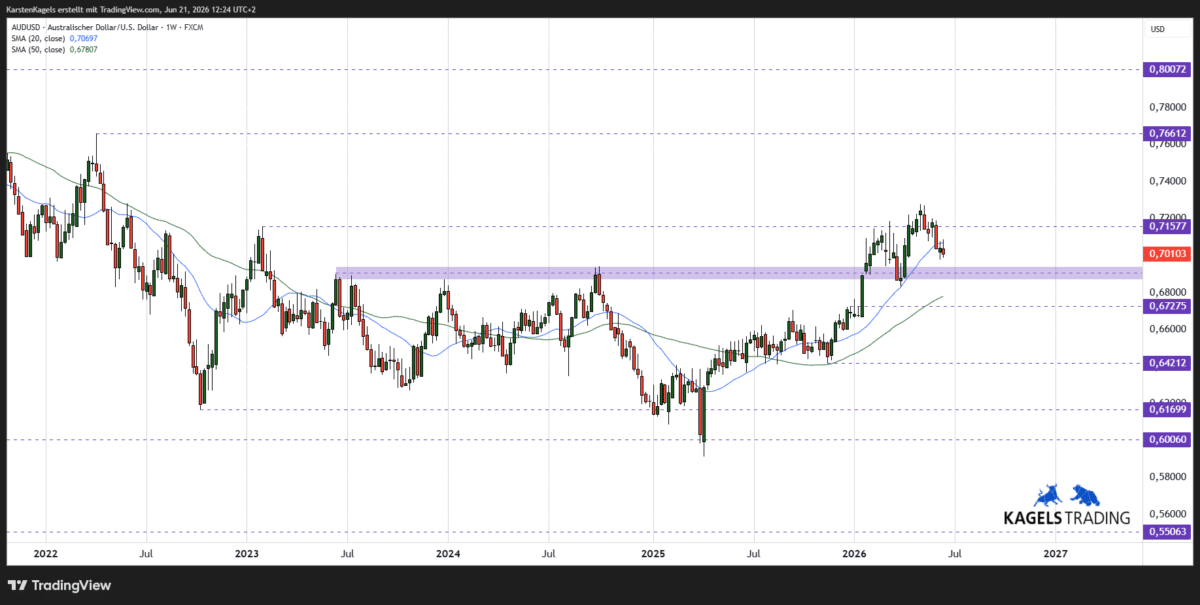
Task: Click the Jul label between 2026 and 2027
Action: tap(955, 552)
